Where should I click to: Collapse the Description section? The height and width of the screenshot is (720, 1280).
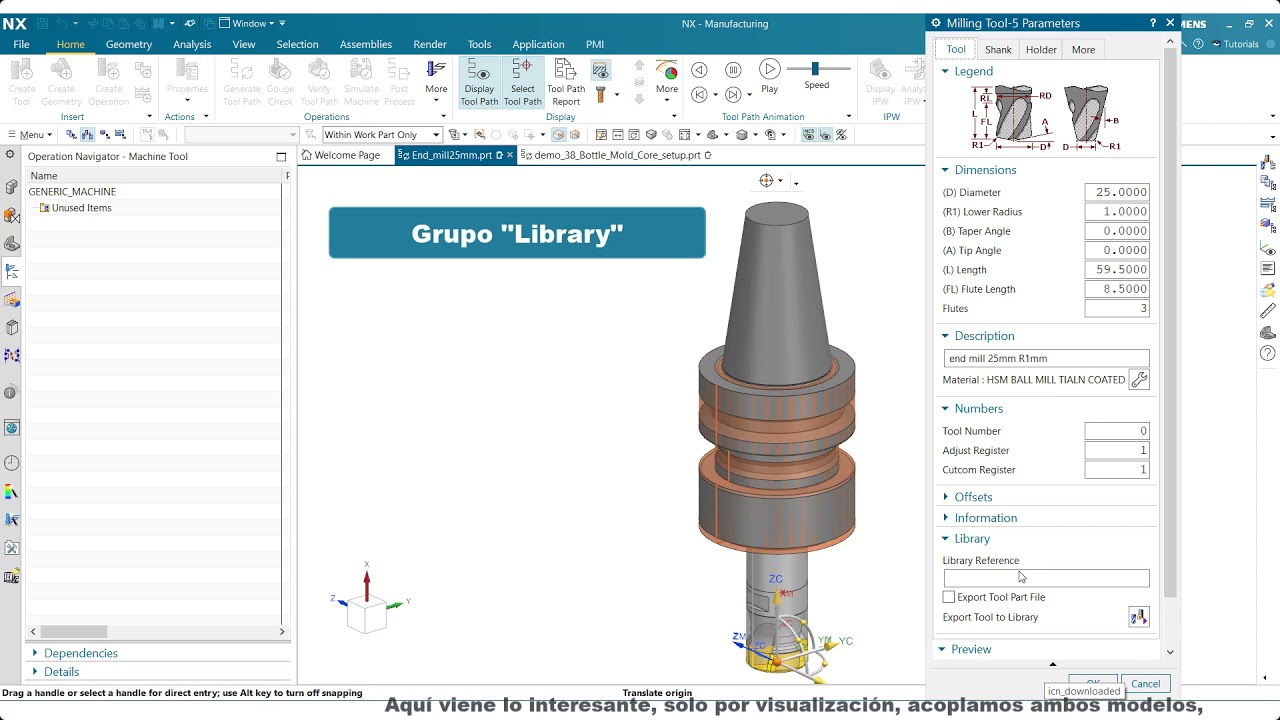[x=945, y=336]
